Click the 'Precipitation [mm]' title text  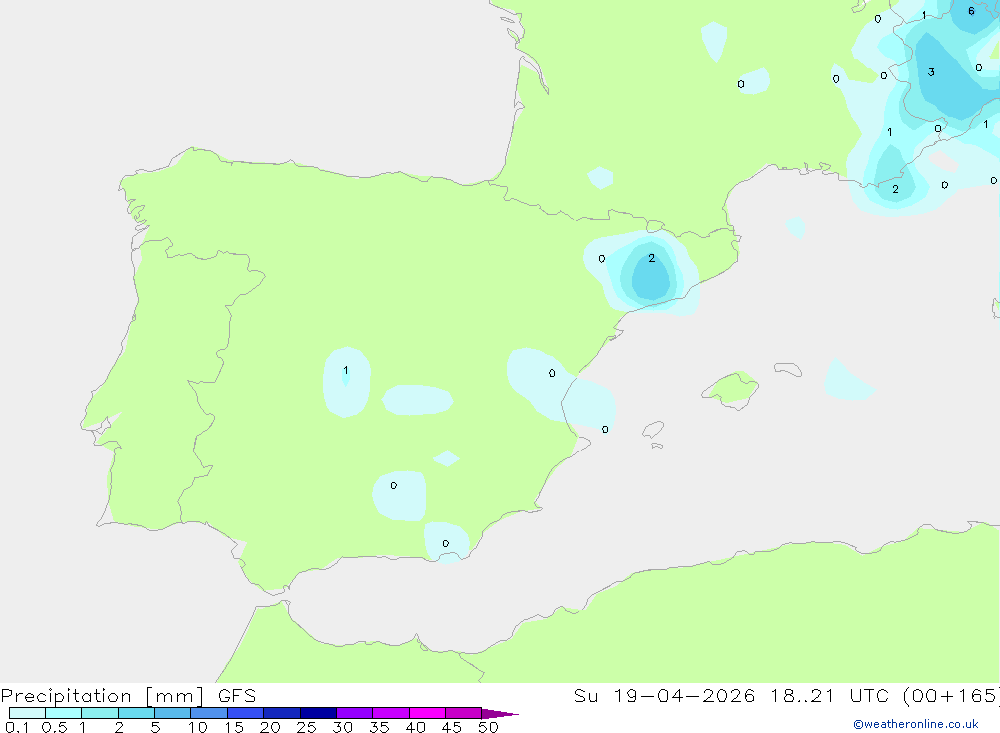103,696
